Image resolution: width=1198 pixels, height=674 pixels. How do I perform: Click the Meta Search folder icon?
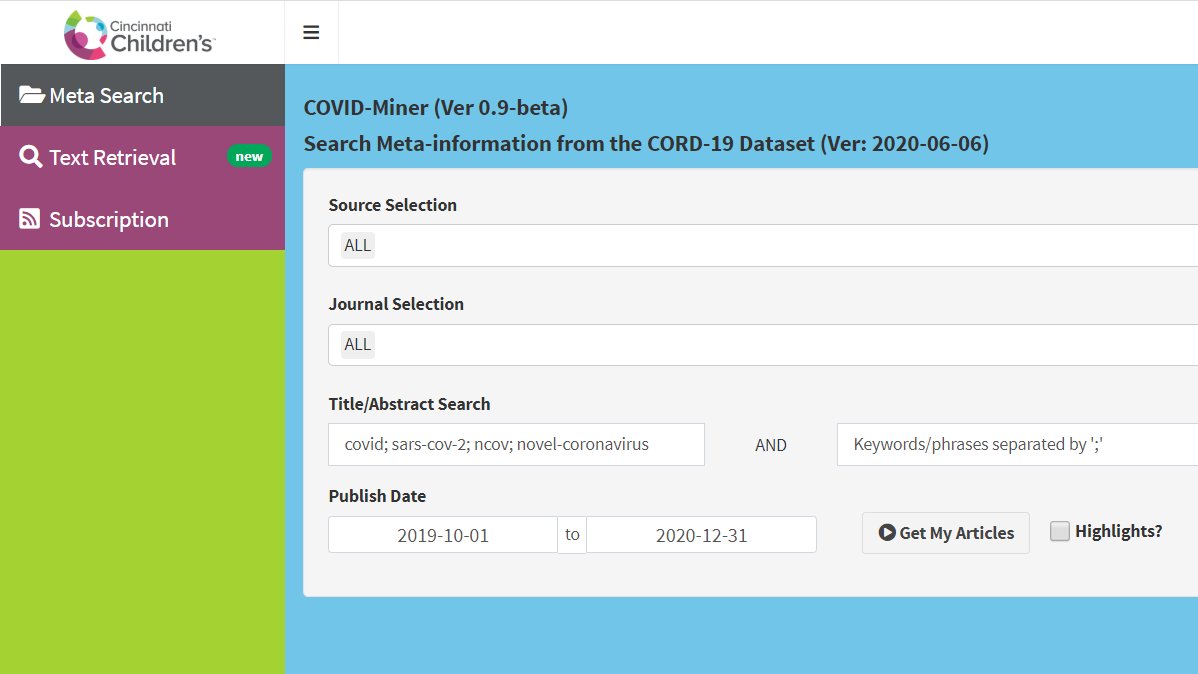(31, 95)
